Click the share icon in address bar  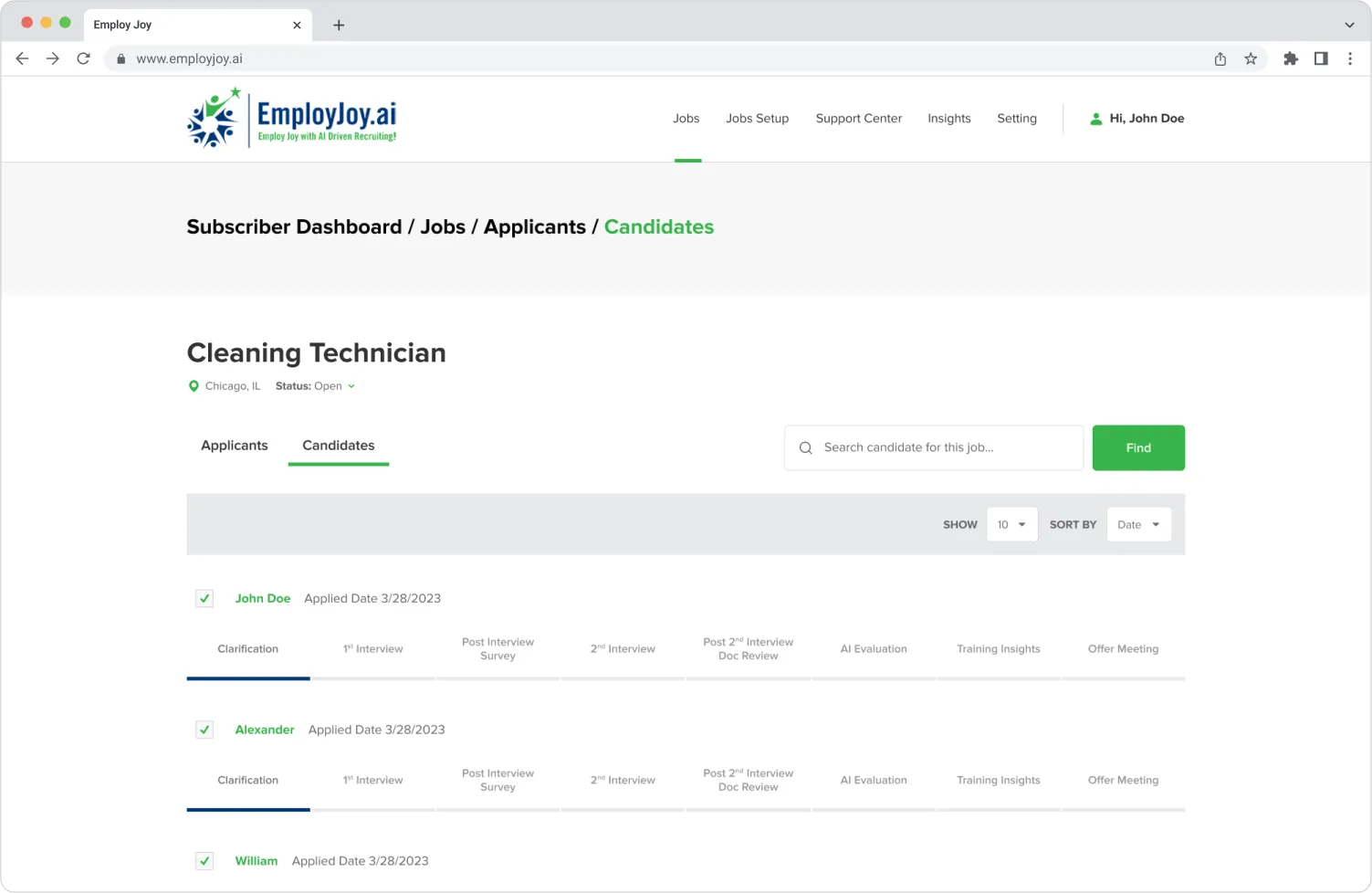[x=1220, y=58]
